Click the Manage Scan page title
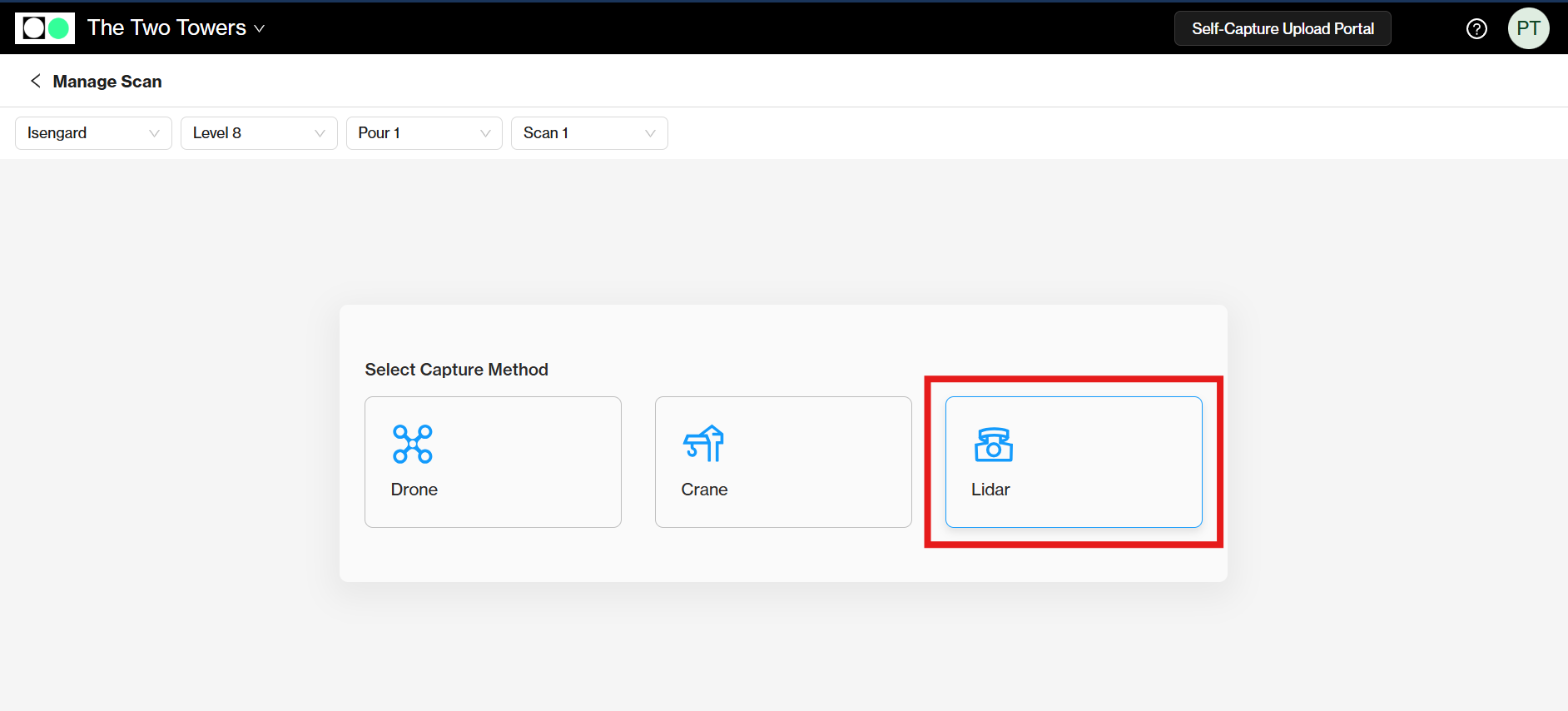Screen dimensions: 1568x711 pos(107,82)
